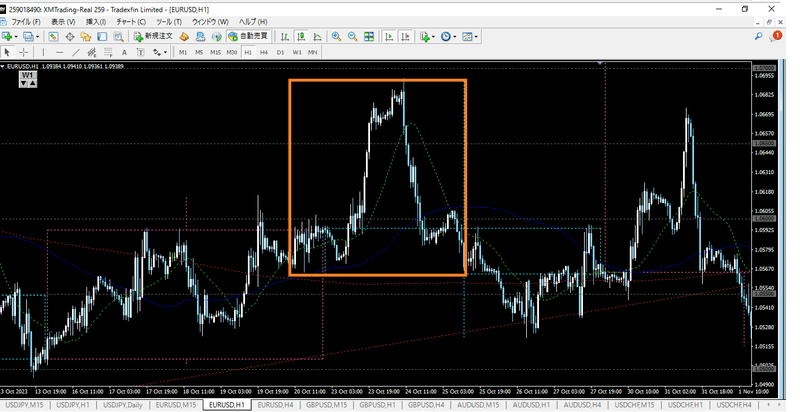Click the zoom in magnifier icon
Screen dimensions: 800x412
point(336,36)
